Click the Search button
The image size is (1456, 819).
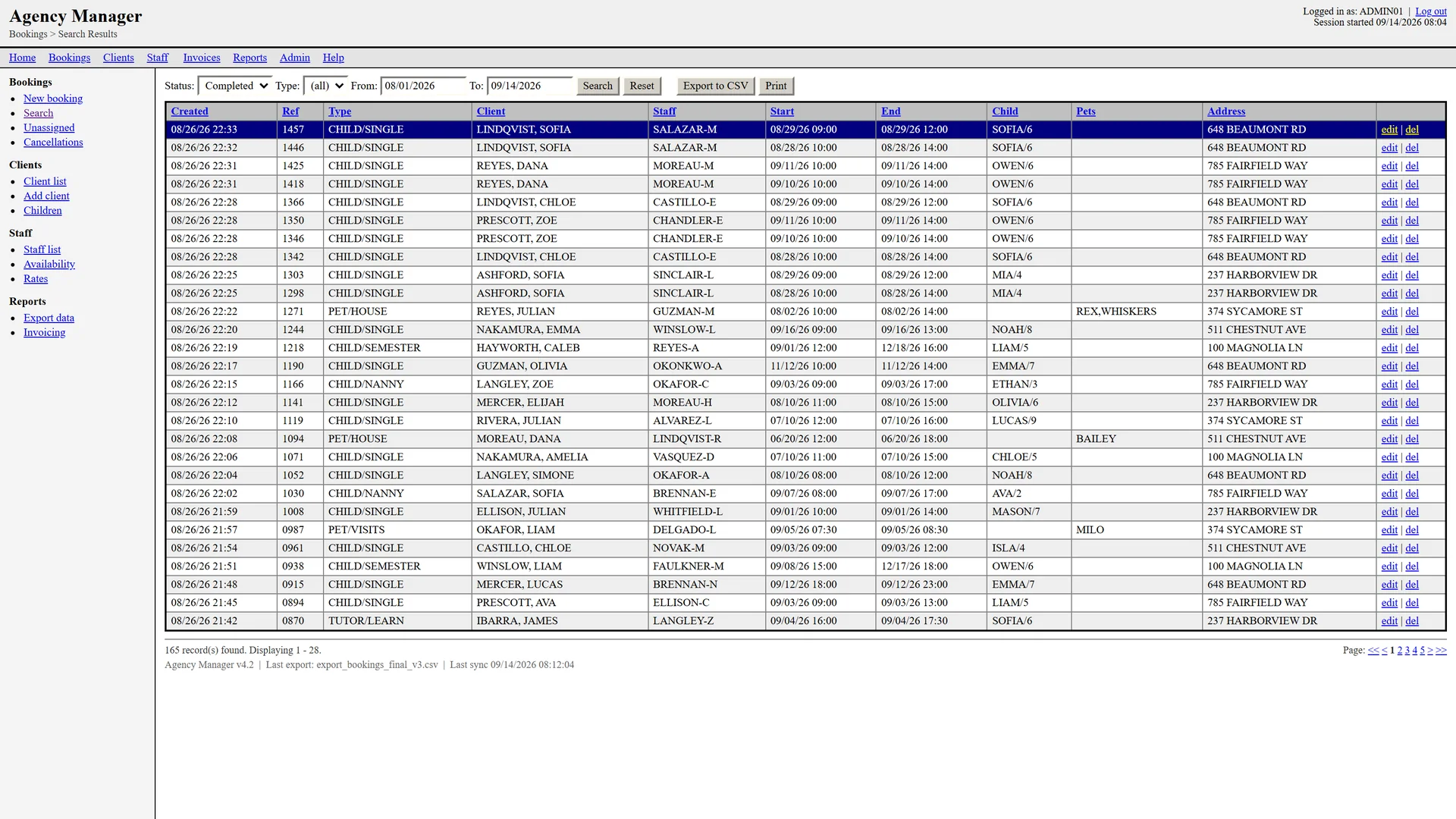[x=598, y=86]
